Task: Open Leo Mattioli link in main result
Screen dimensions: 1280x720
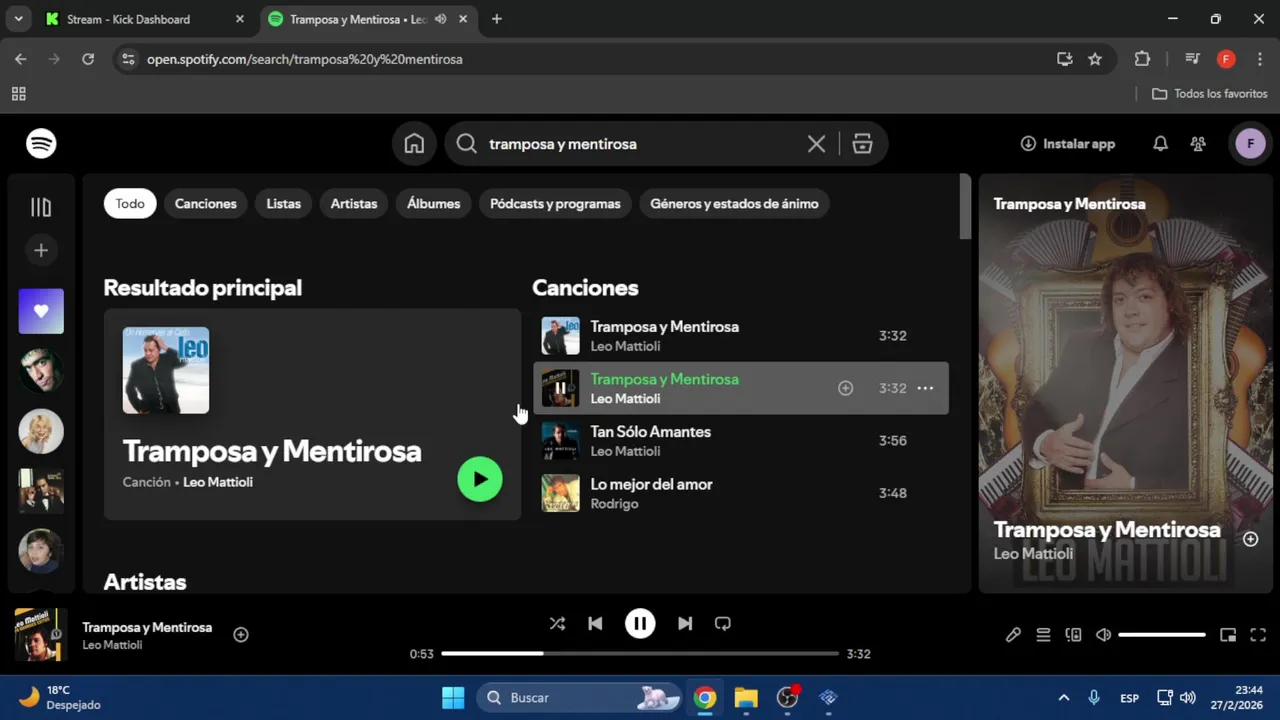Action: click(218, 482)
